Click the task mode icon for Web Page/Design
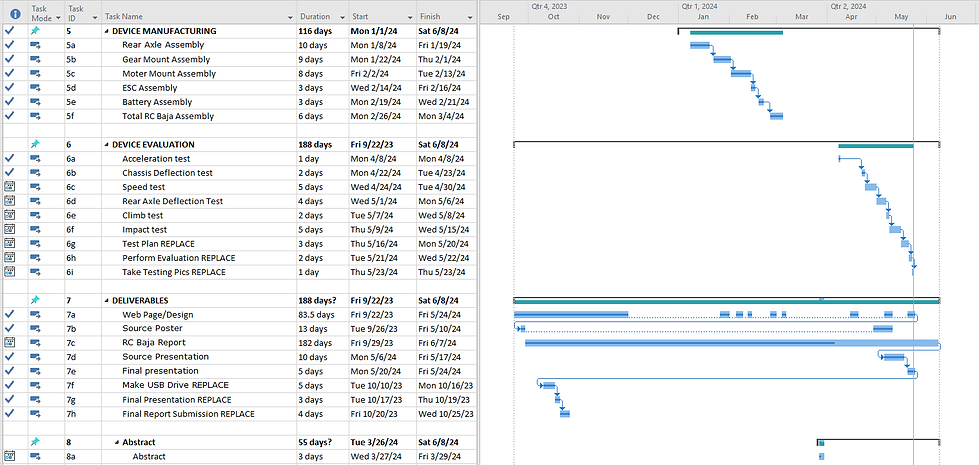Image resolution: width=979 pixels, height=465 pixels. pyautogui.click(x=36, y=314)
